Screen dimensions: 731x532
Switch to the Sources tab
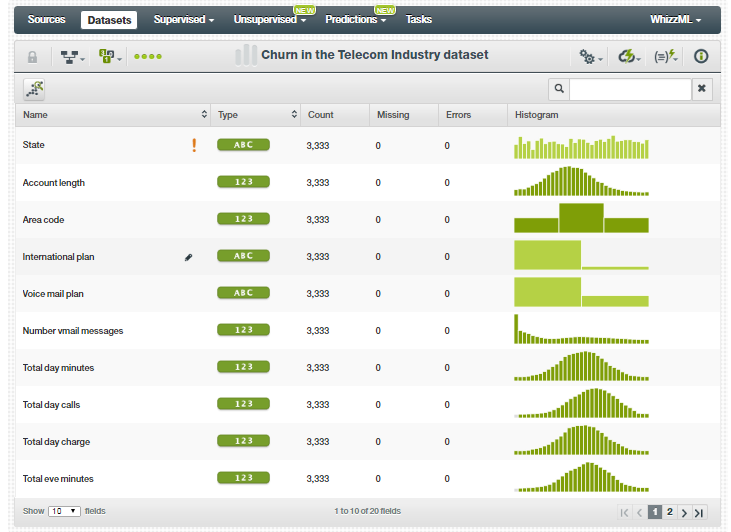47,20
